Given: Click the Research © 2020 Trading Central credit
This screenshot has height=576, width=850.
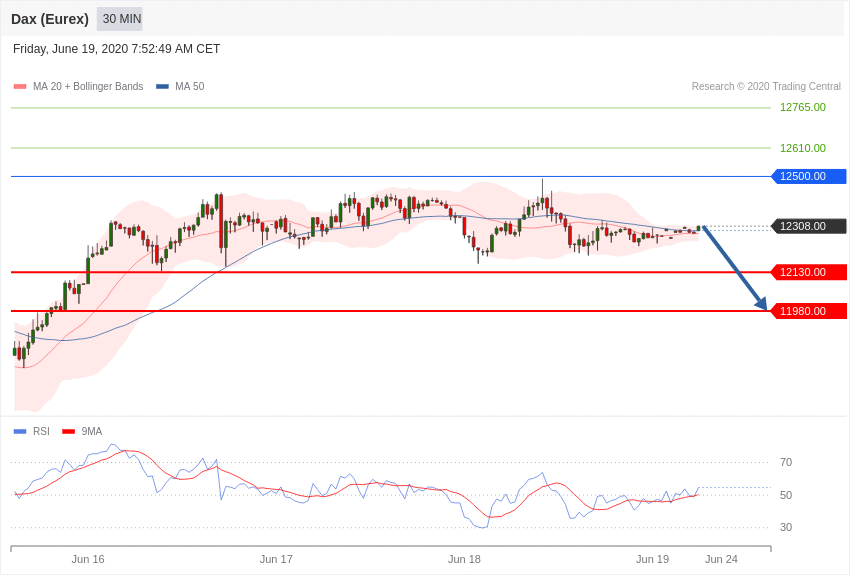Looking at the screenshot, I should (766, 86).
